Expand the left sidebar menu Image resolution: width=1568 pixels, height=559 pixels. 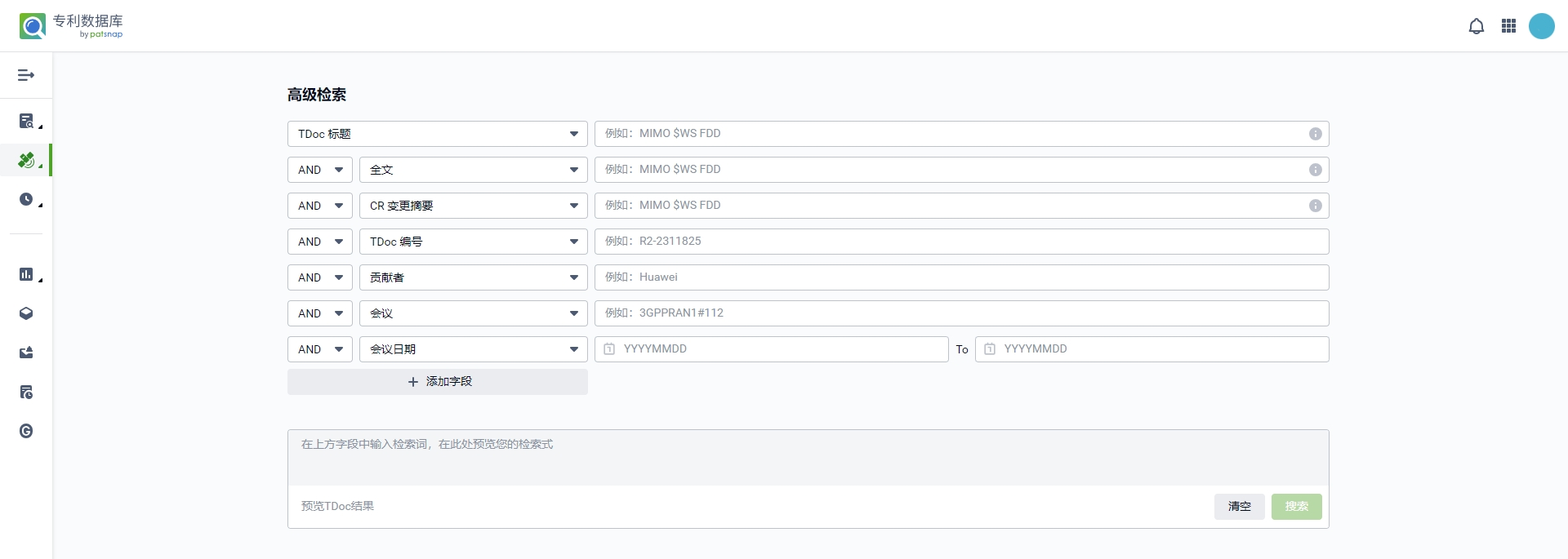pyautogui.click(x=26, y=75)
